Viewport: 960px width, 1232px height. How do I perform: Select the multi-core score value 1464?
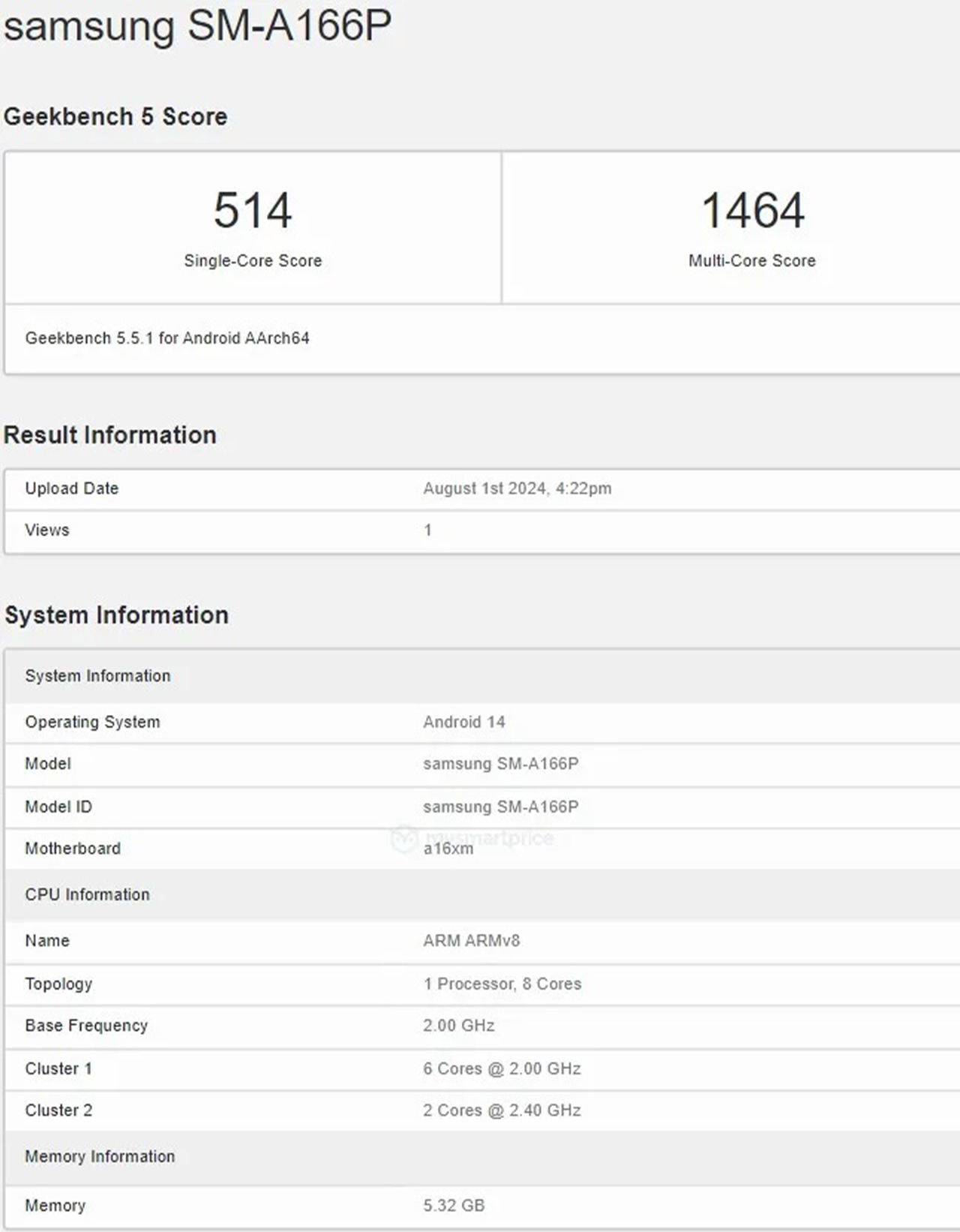coord(752,209)
